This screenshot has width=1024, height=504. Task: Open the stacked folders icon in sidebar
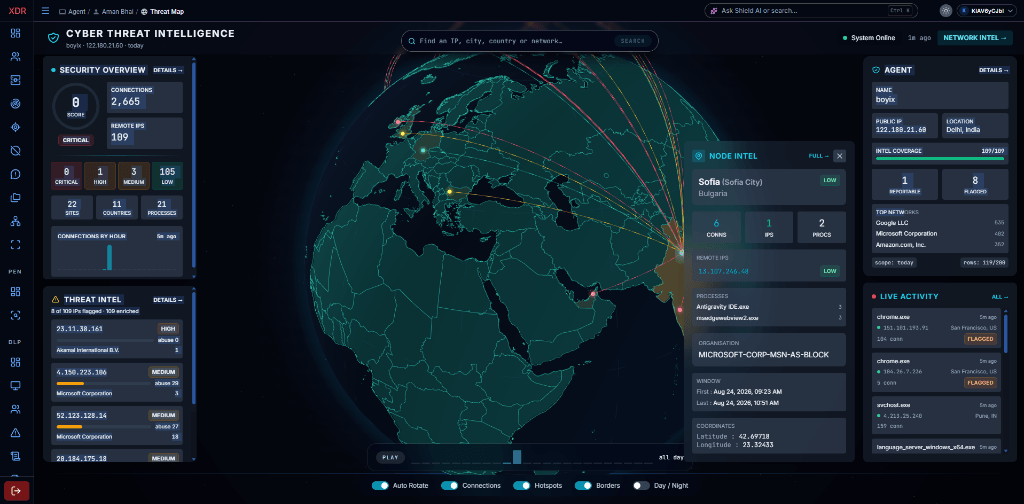click(x=16, y=198)
